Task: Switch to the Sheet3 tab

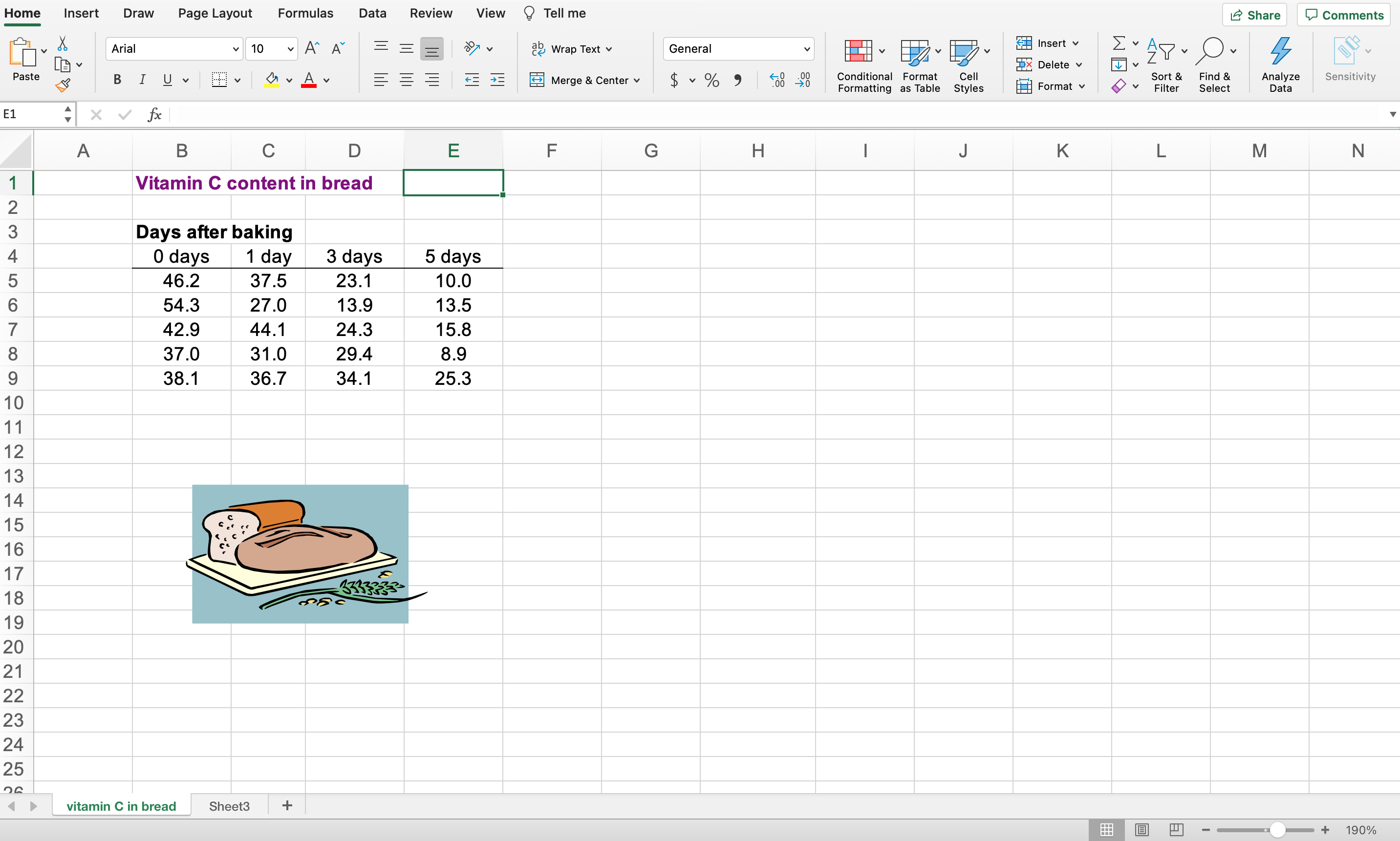Action: [x=229, y=806]
